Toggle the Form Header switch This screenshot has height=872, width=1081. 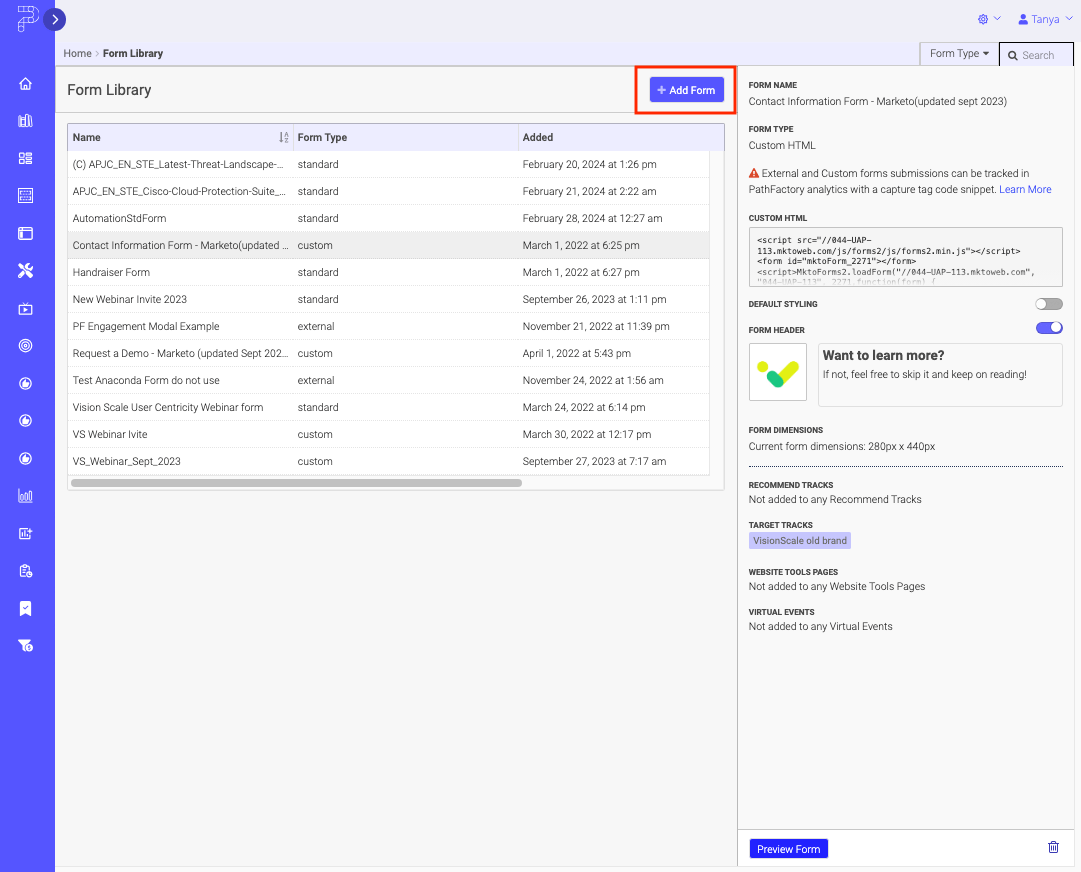(x=1049, y=328)
